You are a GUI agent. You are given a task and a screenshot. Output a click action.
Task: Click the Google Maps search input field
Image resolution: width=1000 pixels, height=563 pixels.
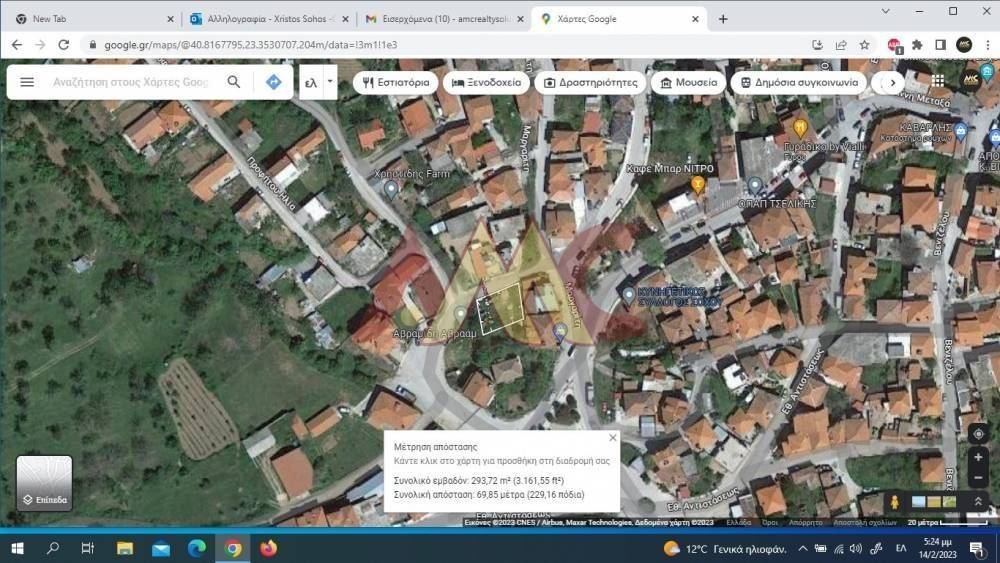pos(130,82)
